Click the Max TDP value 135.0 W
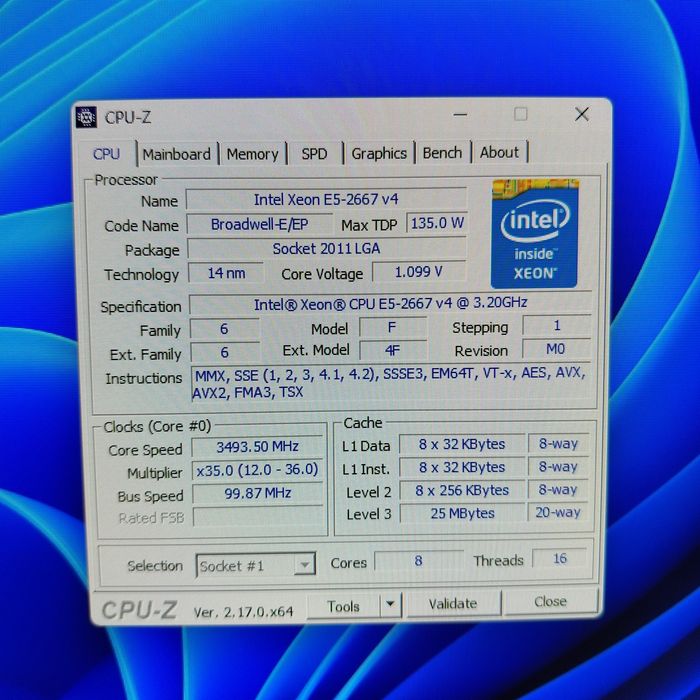 coord(437,223)
